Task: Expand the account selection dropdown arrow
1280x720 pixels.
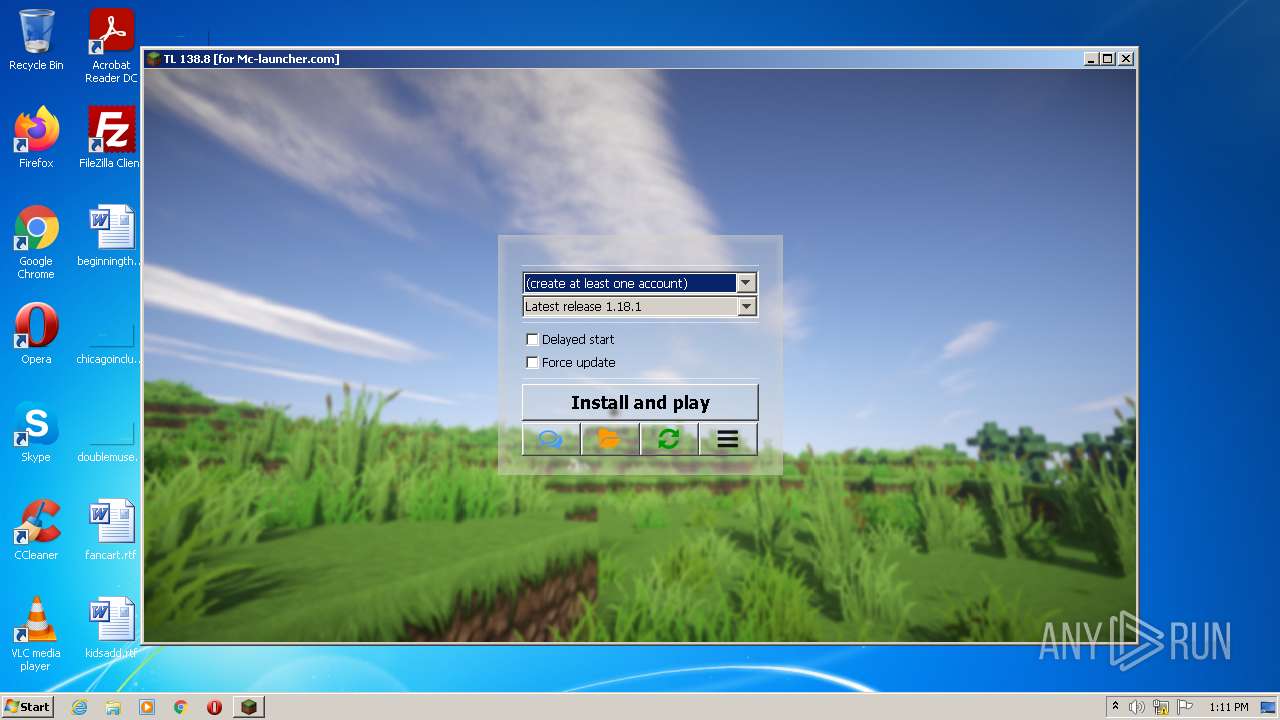Action: pyautogui.click(x=746, y=283)
